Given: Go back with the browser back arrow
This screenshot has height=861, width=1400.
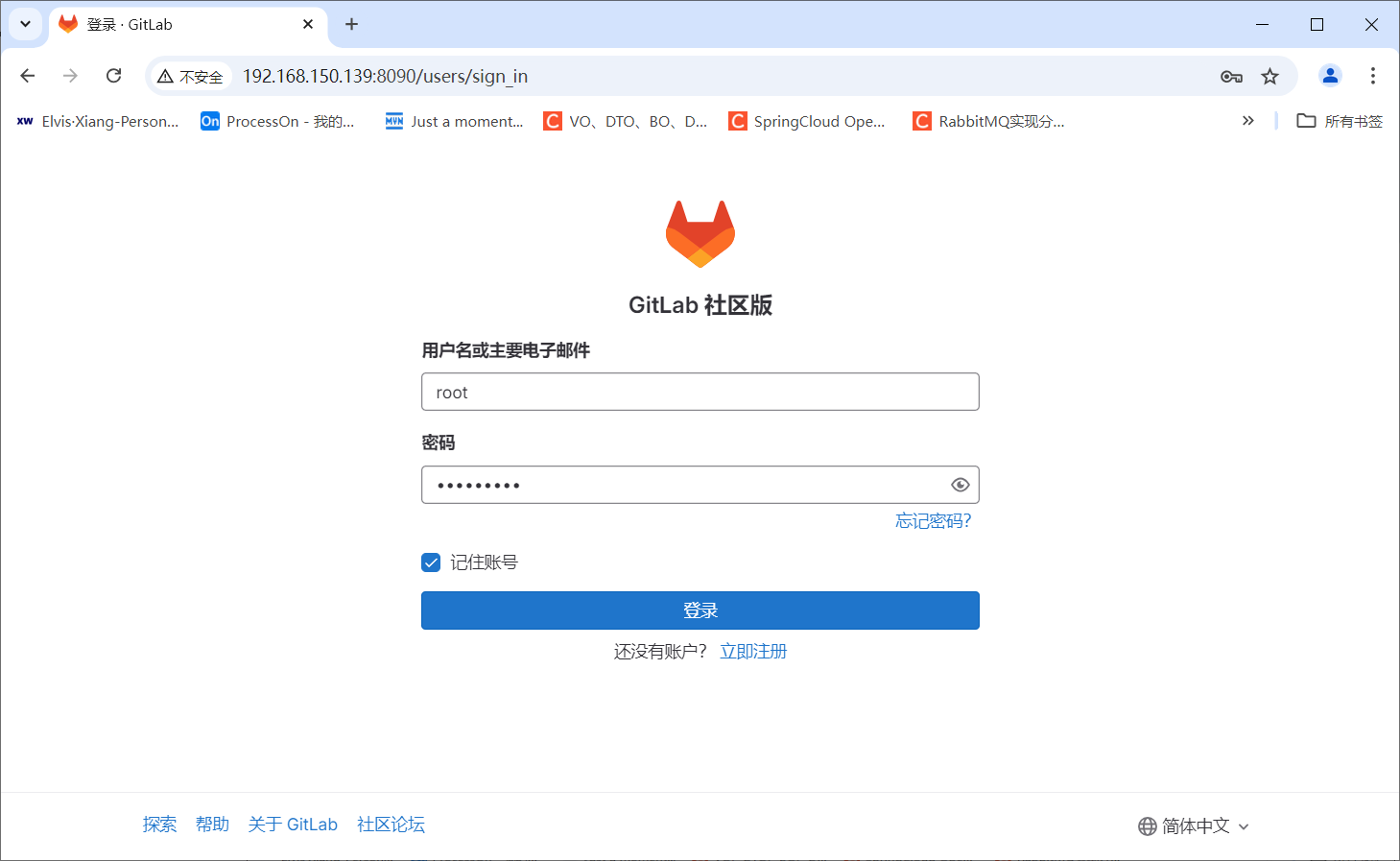Looking at the screenshot, I should click(x=28, y=76).
